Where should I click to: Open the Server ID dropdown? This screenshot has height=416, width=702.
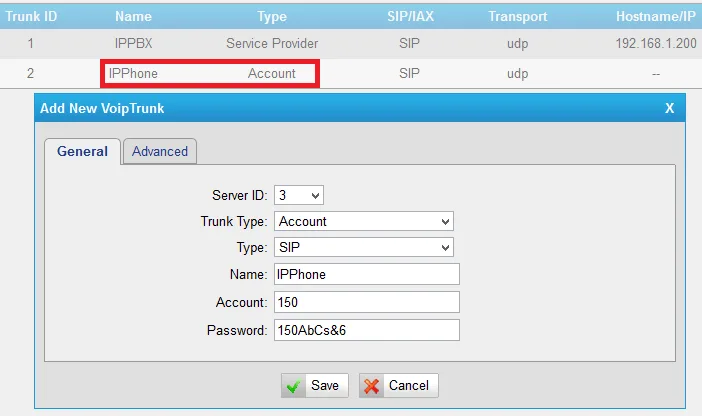[x=299, y=195]
